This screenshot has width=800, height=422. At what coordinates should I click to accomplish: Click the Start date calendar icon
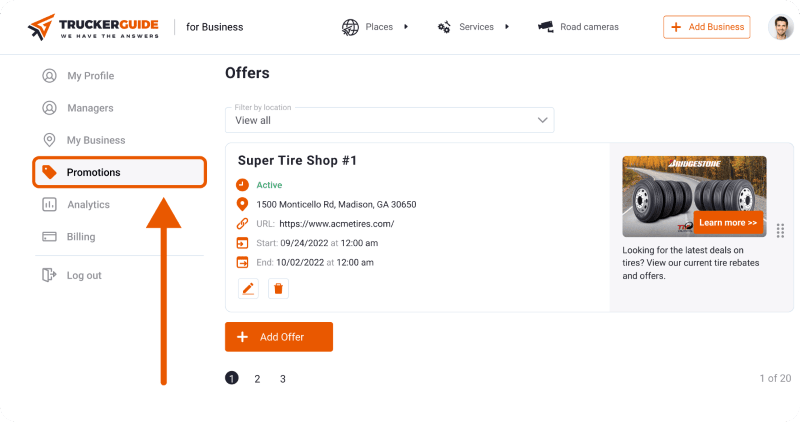pyautogui.click(x=242, y=243)
